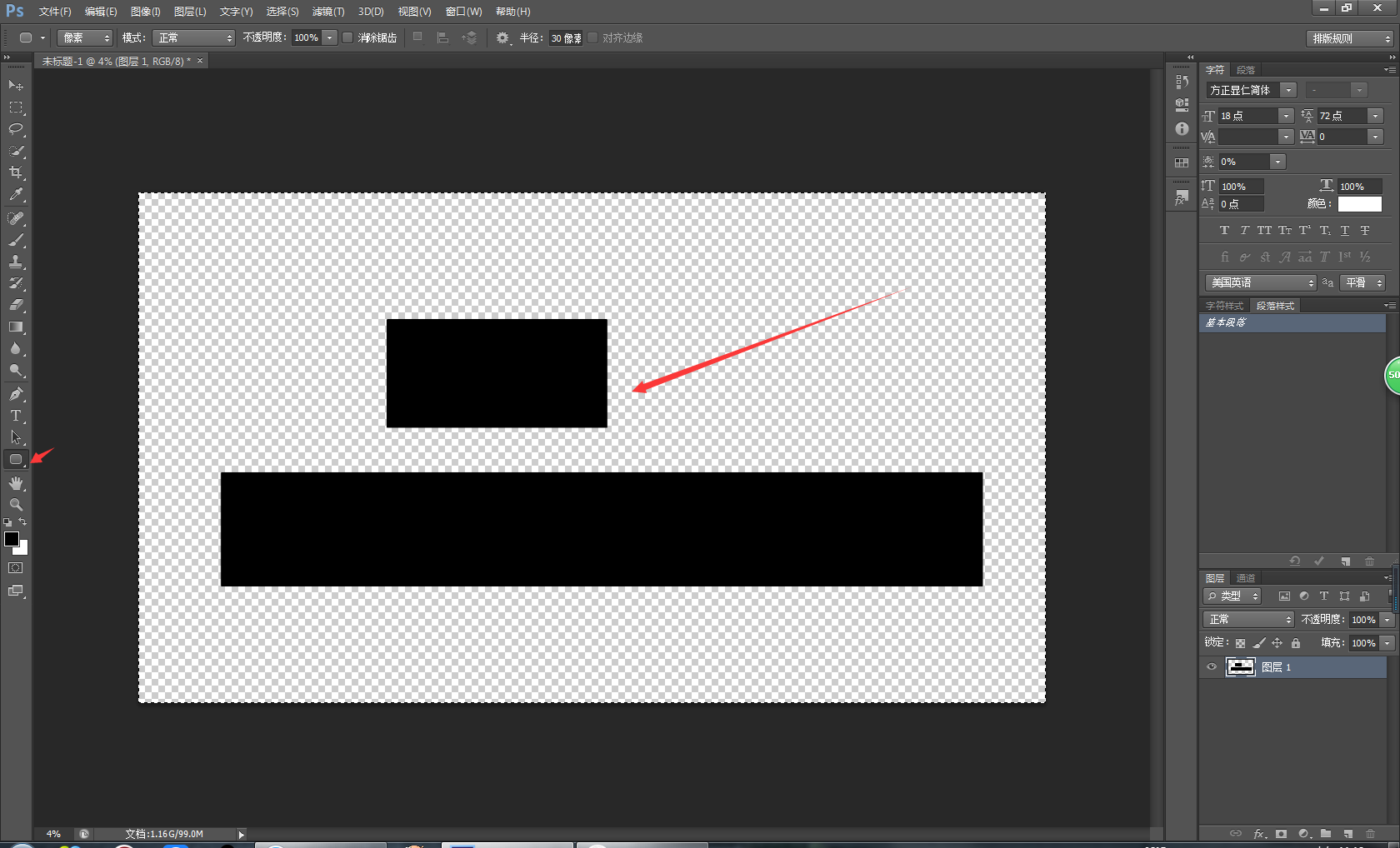This screenshot has width=1400, height=848.
Task: Select the Crop tool
Action: [x=16, y=172]
